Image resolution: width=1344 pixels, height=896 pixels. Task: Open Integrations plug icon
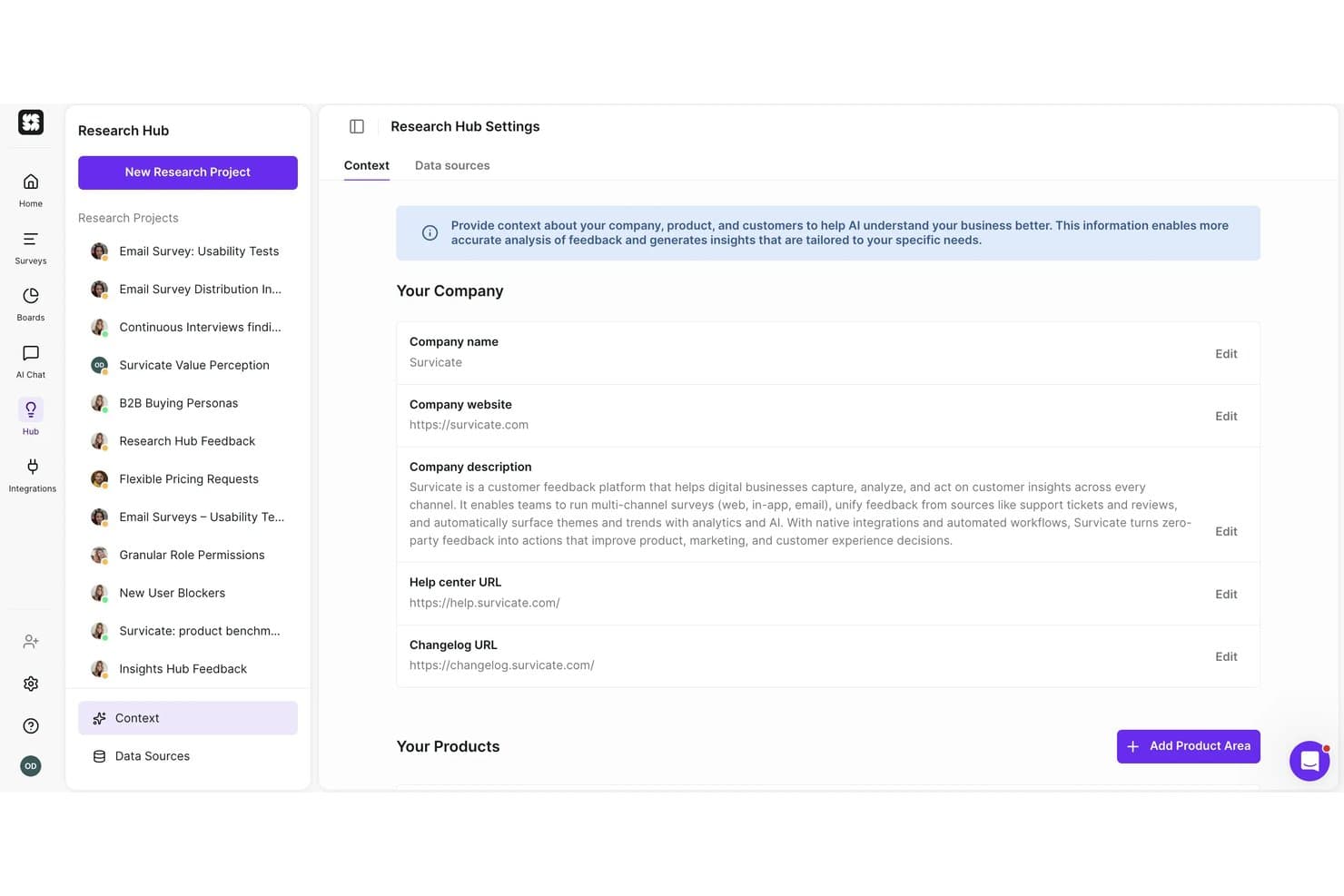coord(33,467)
